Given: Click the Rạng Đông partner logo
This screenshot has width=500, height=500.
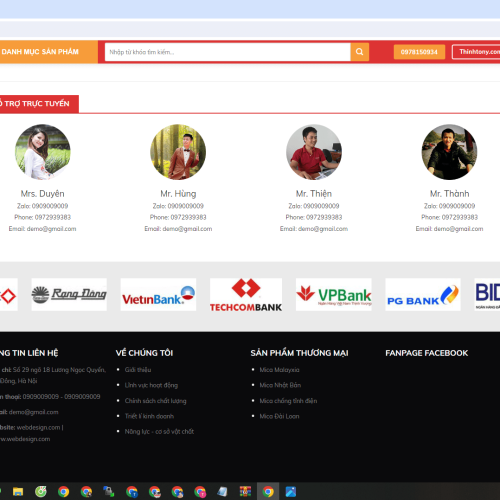Looking at the screenshot, I should pyautogui.click(x=69, y=295).
